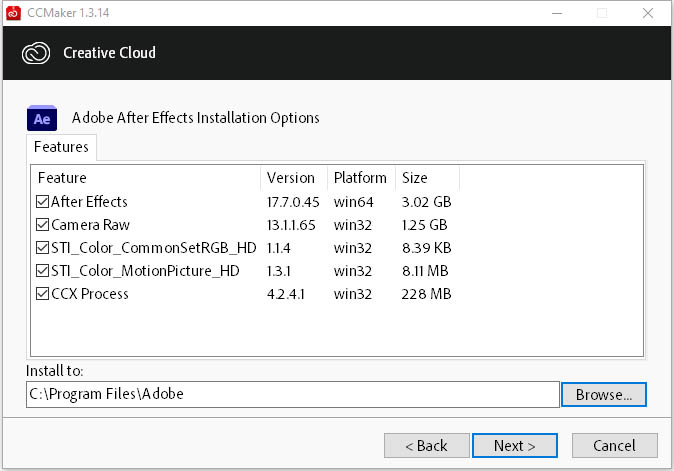
Task: Click the Creative Cloud logo icon
Action: point(35,53)
